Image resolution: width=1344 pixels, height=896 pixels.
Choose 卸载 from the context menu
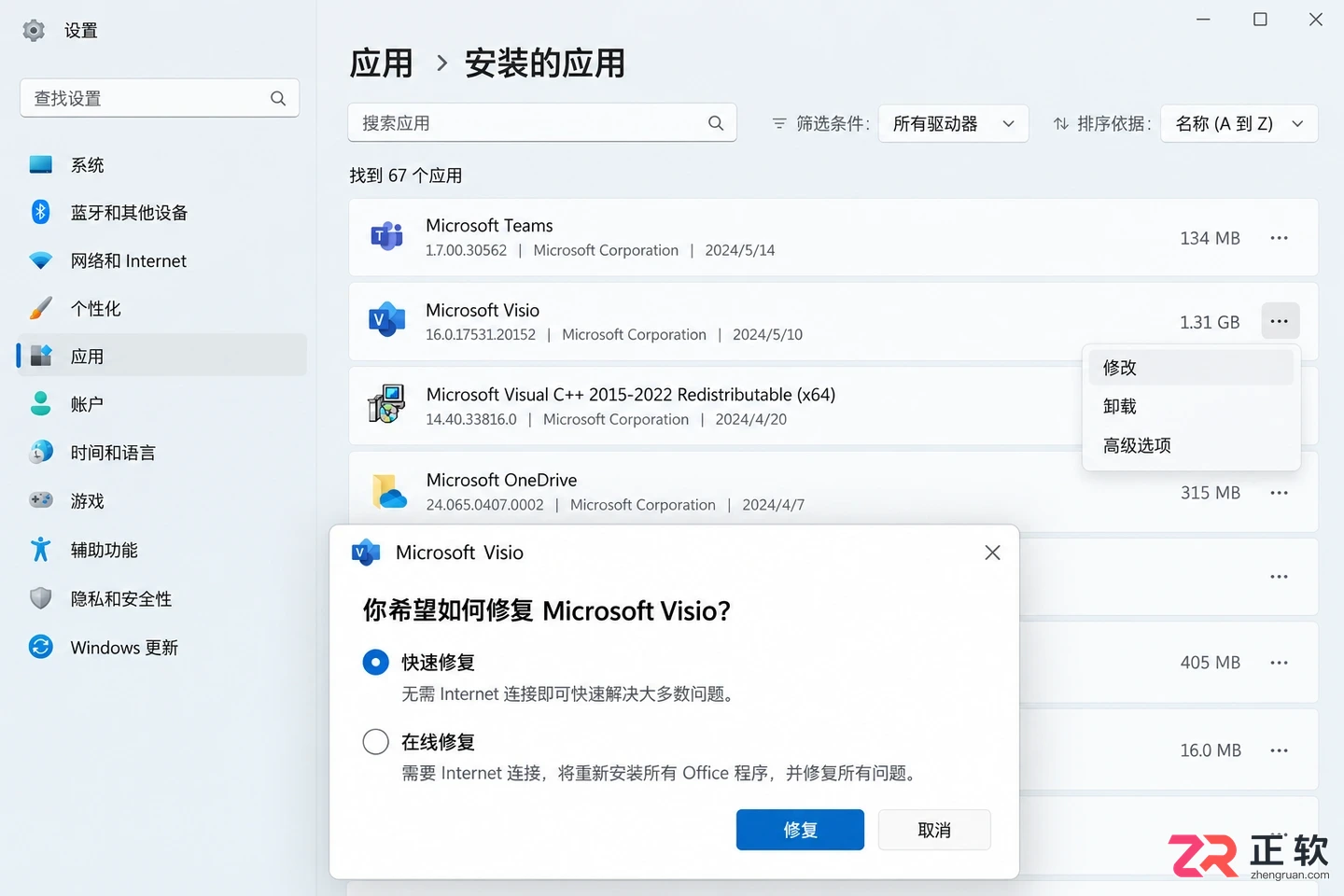pyautogui.click(x=1191, y=406)
